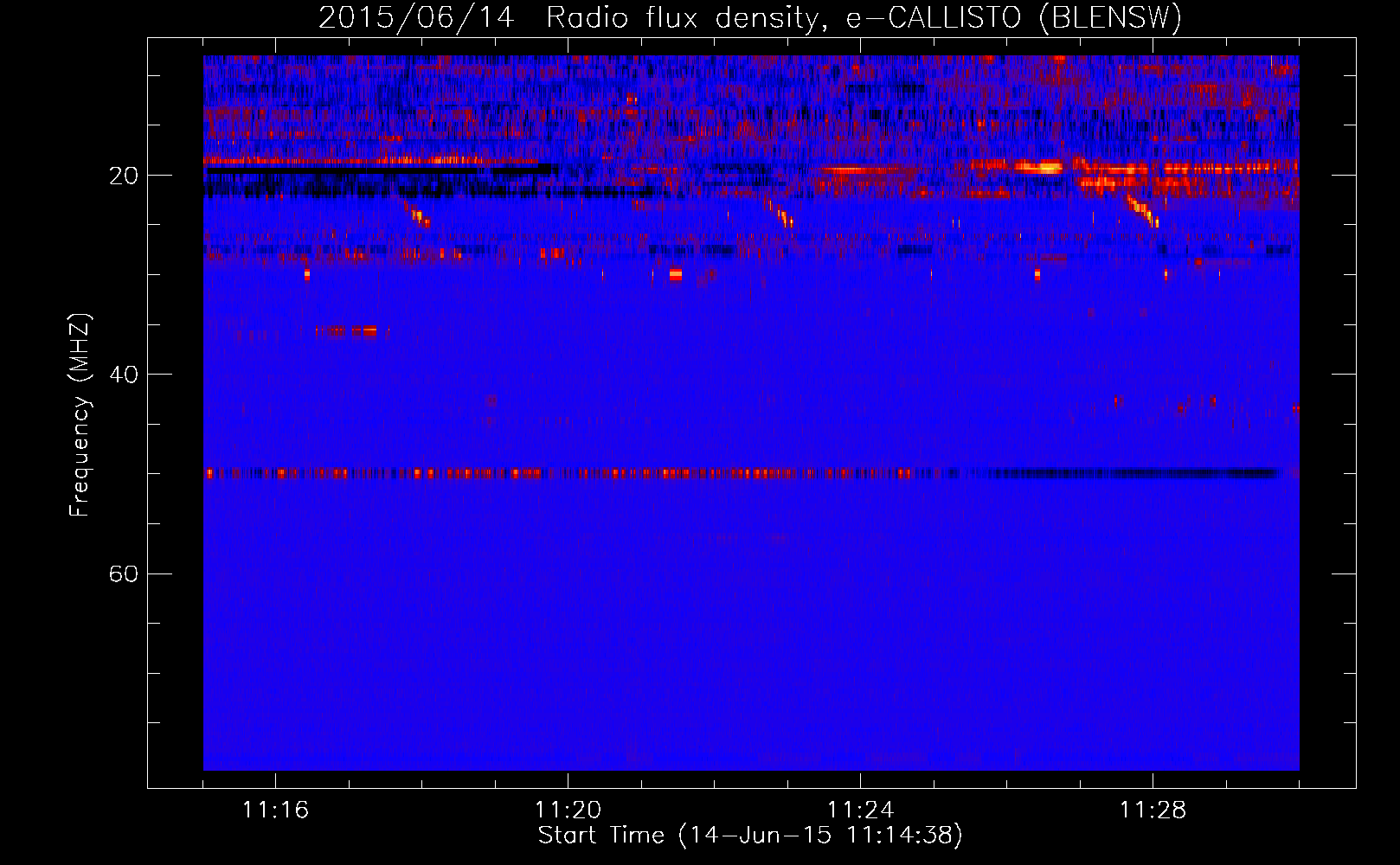The height and width of the screenshot is (865, 1400).
Task: Click the 11:28 time tick label
Action: pyautogui.click(x=1153, y=810)
